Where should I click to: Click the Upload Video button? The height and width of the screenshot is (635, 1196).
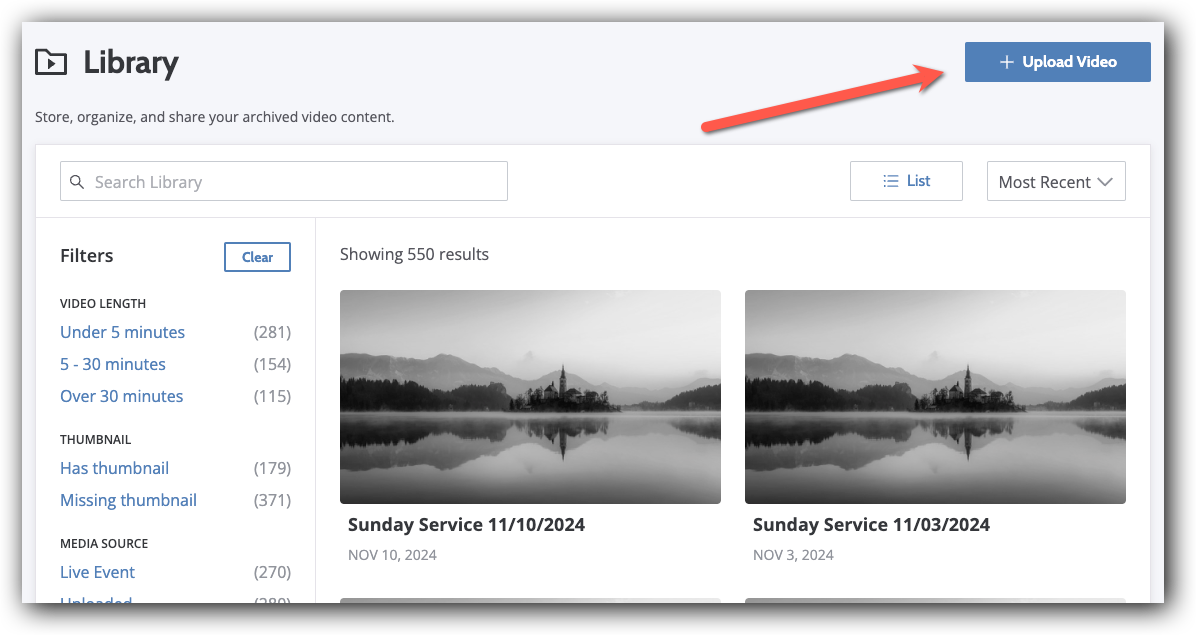click(x=1057, y=62)
